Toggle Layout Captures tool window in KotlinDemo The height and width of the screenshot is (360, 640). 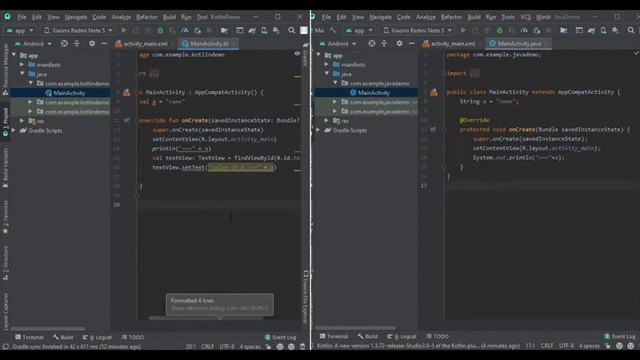tap(5, 311)
